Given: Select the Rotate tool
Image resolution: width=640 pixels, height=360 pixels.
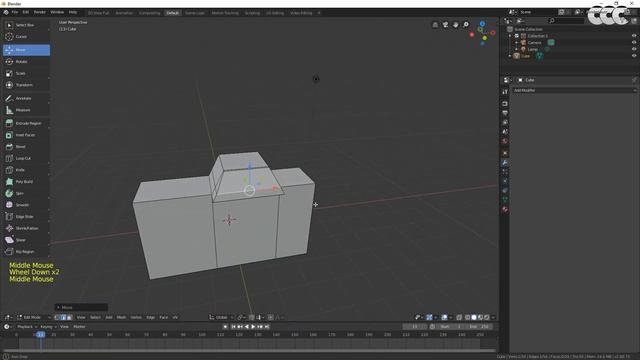Looking at the screenshot, I should (26, 62).
